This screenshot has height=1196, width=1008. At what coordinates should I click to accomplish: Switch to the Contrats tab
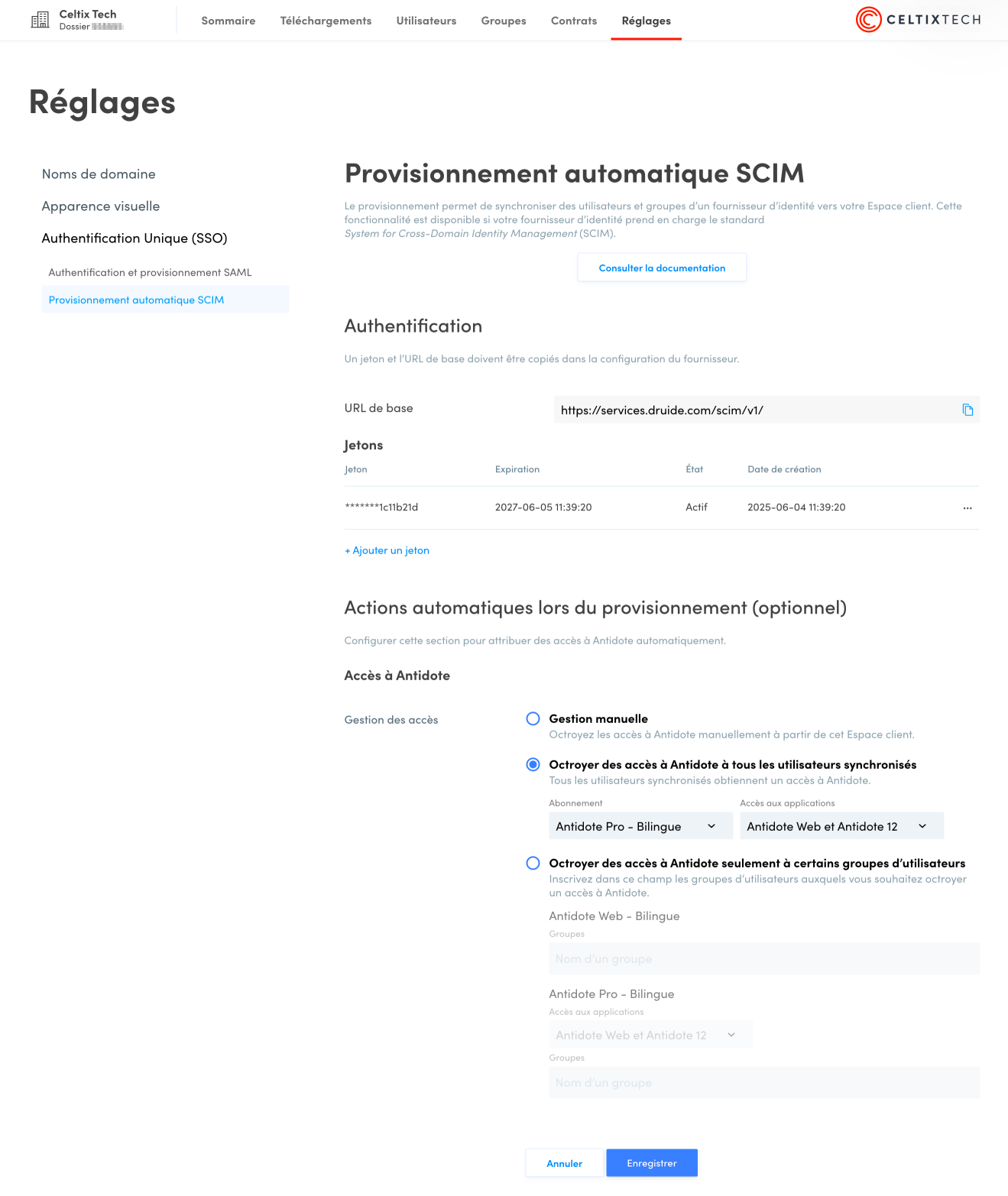[x=574, y=21]
